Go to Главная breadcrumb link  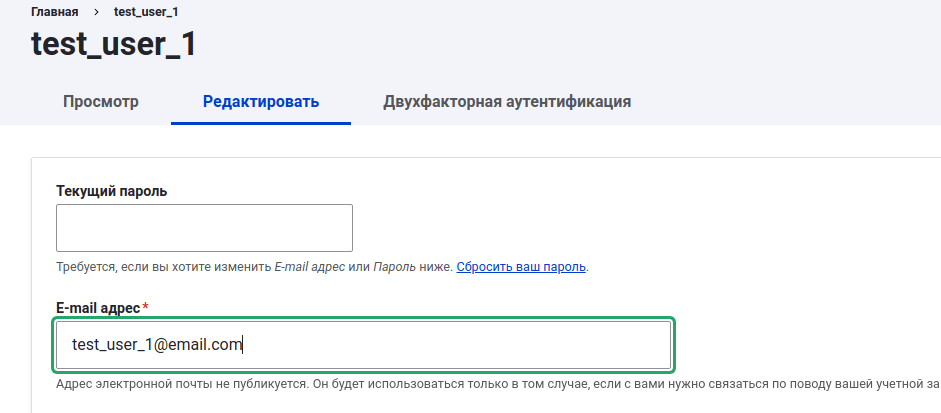tap(56, 11)
